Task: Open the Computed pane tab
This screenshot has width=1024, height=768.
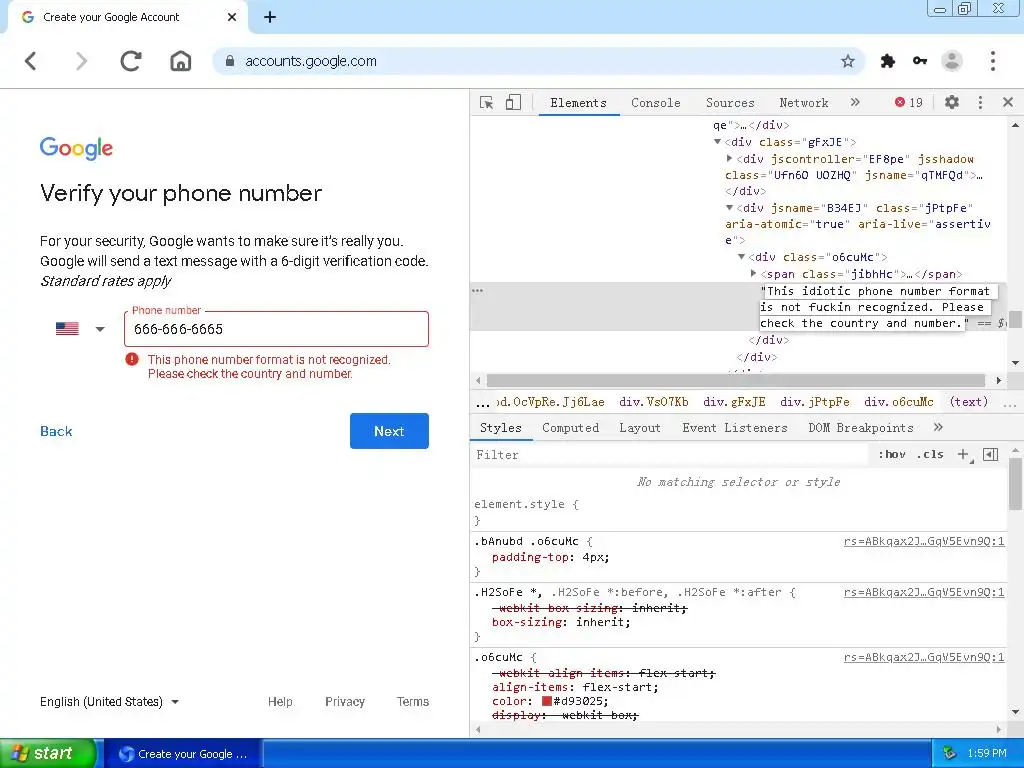Action: (x=570, y=428)
